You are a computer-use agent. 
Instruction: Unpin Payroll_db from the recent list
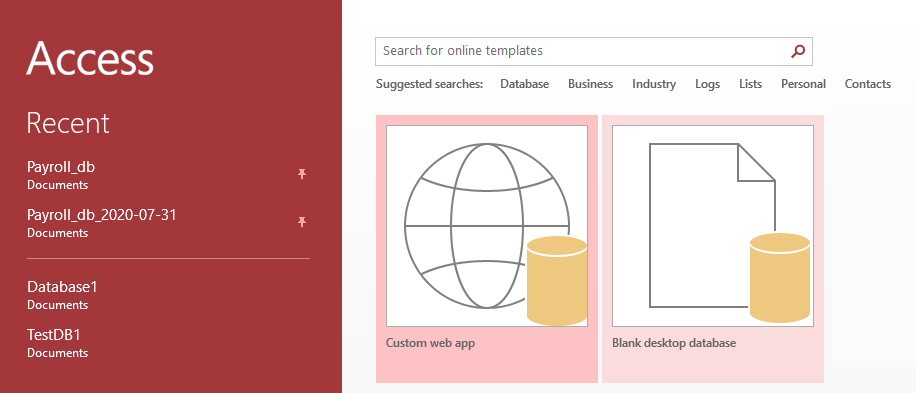pyautogui.click(x=302, y=173)
